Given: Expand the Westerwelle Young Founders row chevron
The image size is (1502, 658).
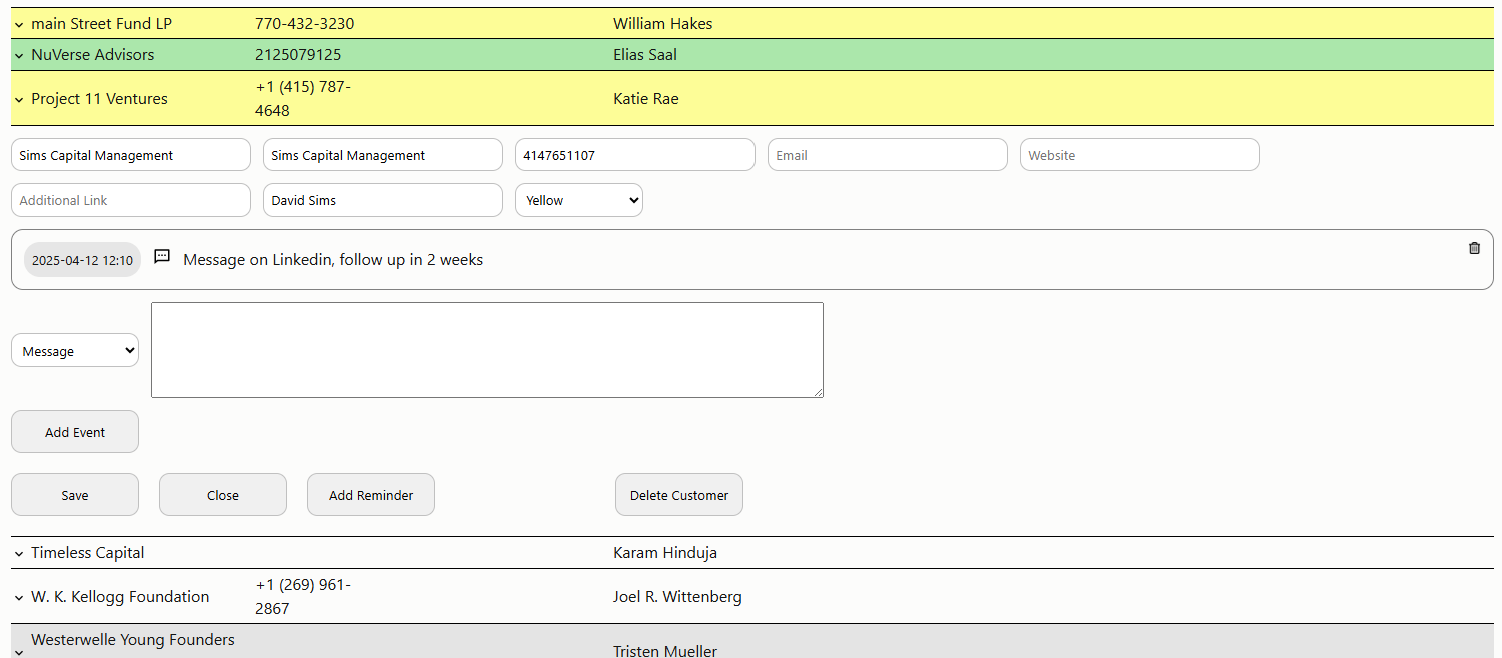Looking at the screenshot, I should pos(19,651).
